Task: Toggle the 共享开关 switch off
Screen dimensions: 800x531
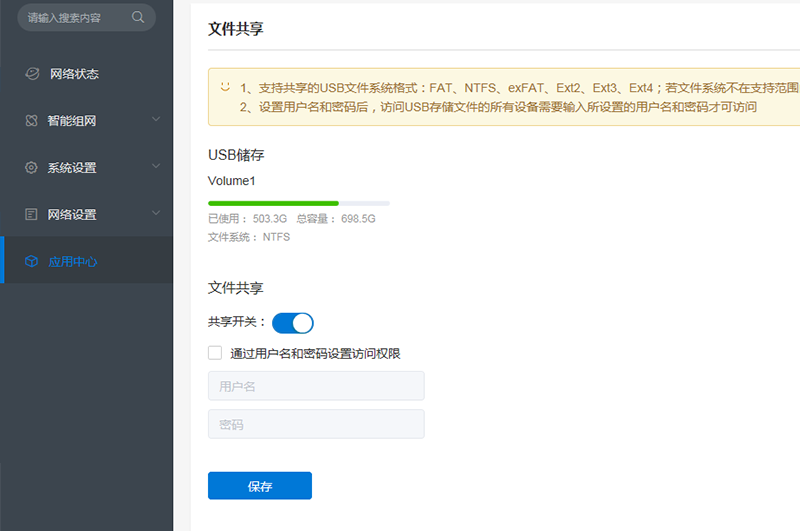Action: click(x=293, y=323)
